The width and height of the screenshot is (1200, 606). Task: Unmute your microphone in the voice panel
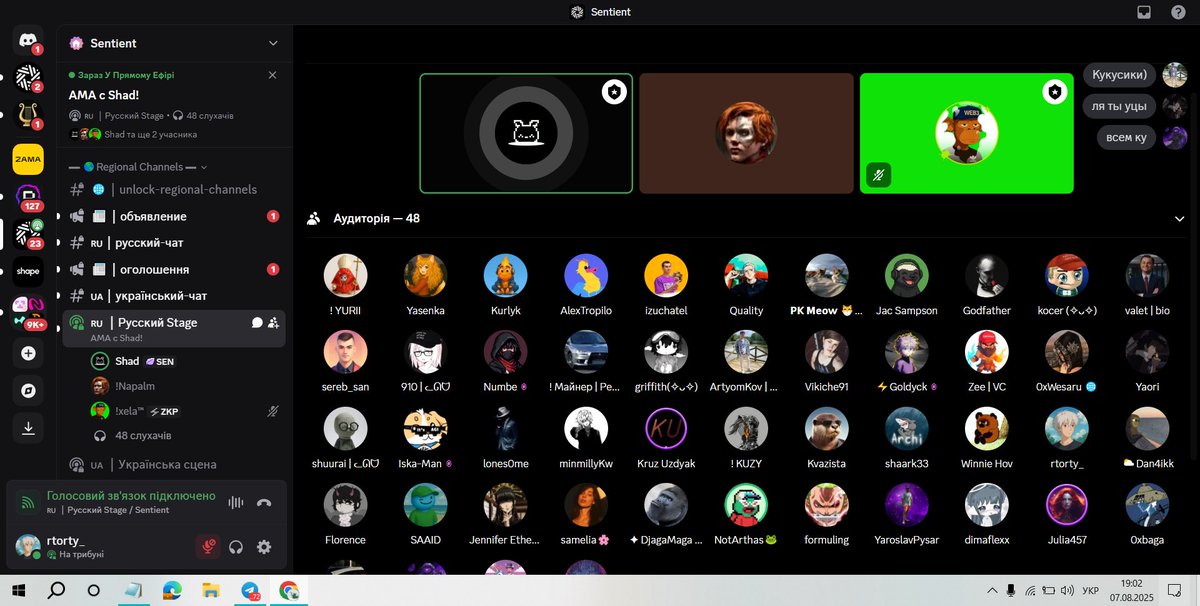click(x=208, y=547)
